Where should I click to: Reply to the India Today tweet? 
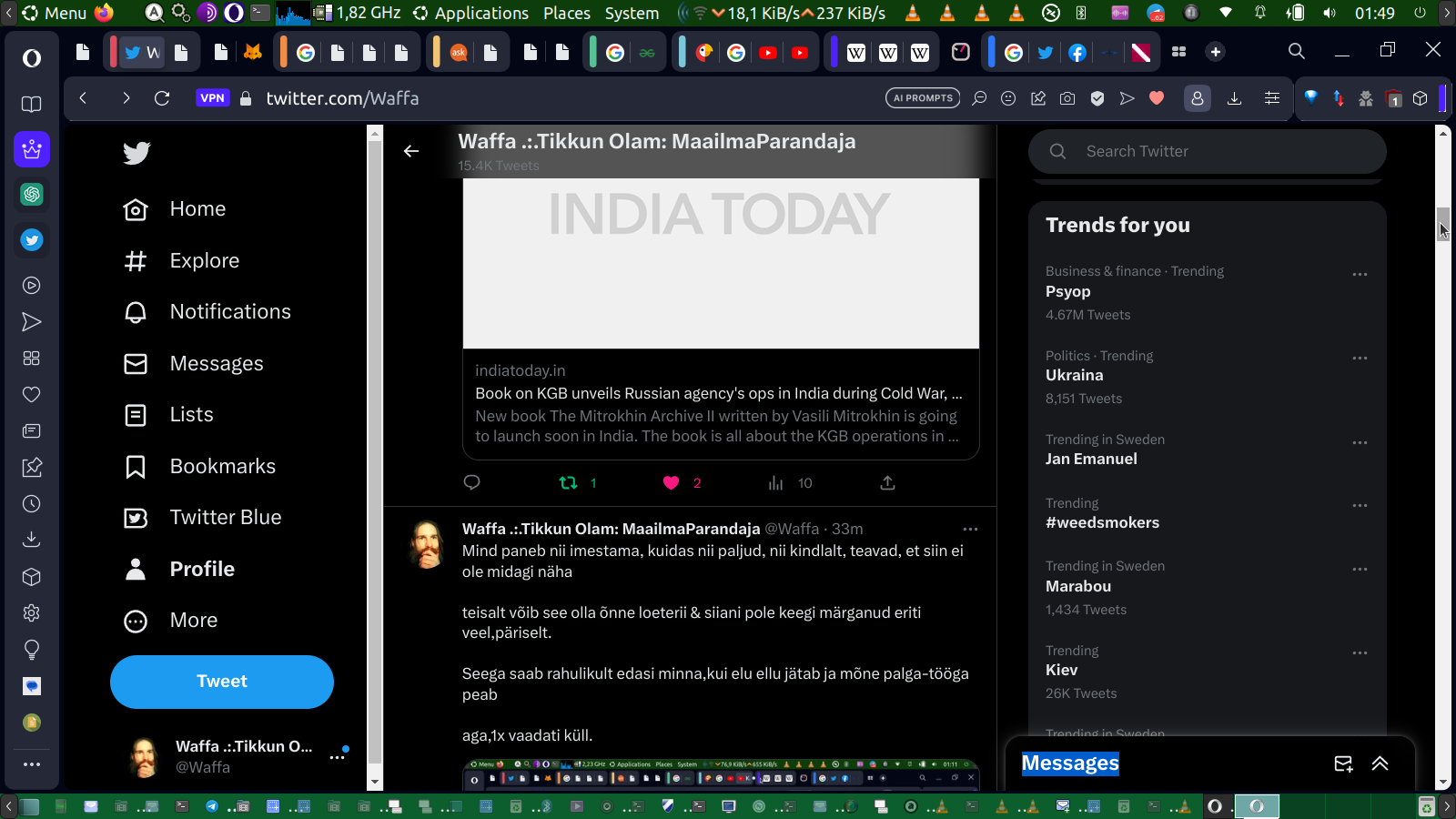click(x=471, y=483)
